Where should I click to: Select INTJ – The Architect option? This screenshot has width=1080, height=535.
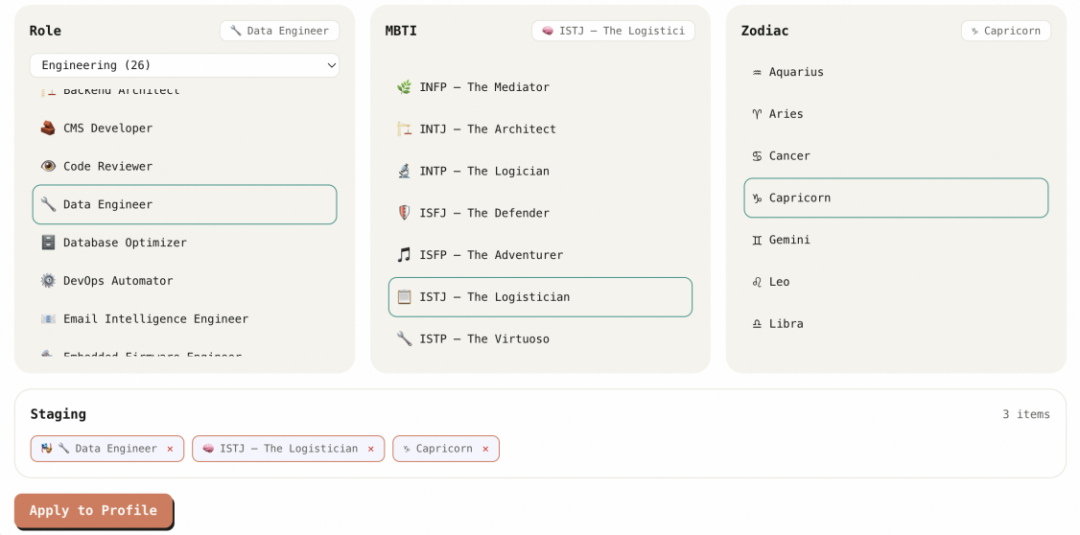click(x=487, y=129)
